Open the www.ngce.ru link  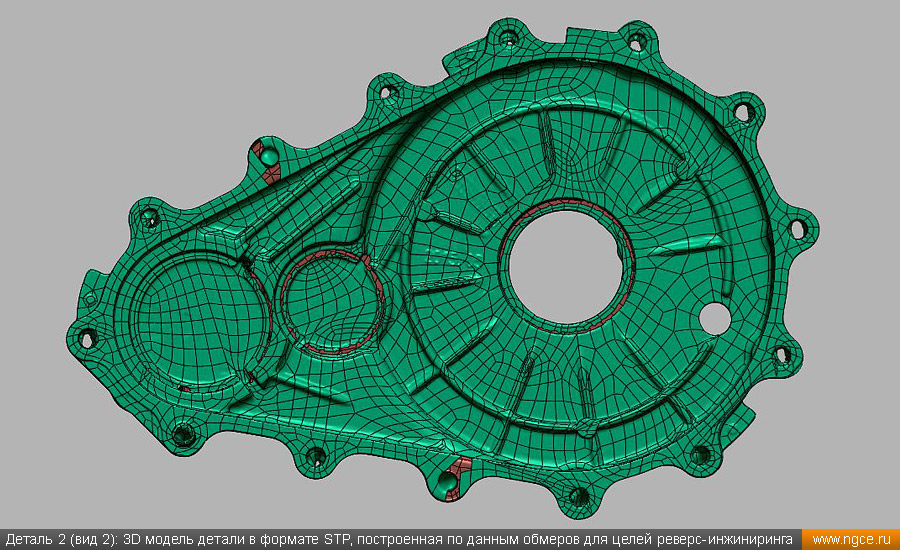(x=851, y=540)
